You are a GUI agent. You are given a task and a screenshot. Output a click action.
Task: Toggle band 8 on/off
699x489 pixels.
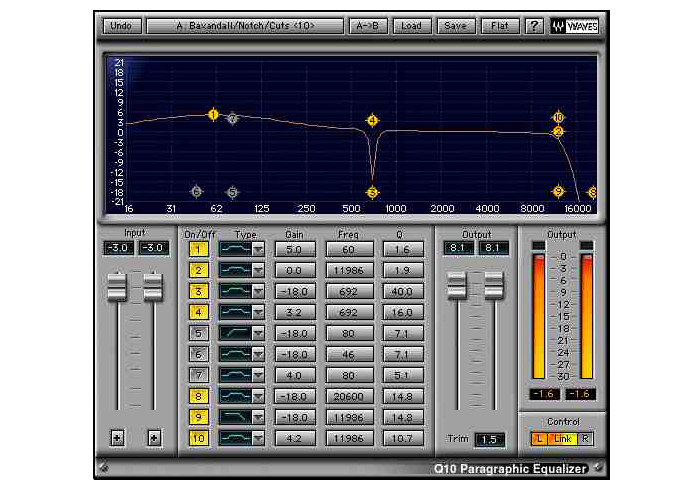198,396
